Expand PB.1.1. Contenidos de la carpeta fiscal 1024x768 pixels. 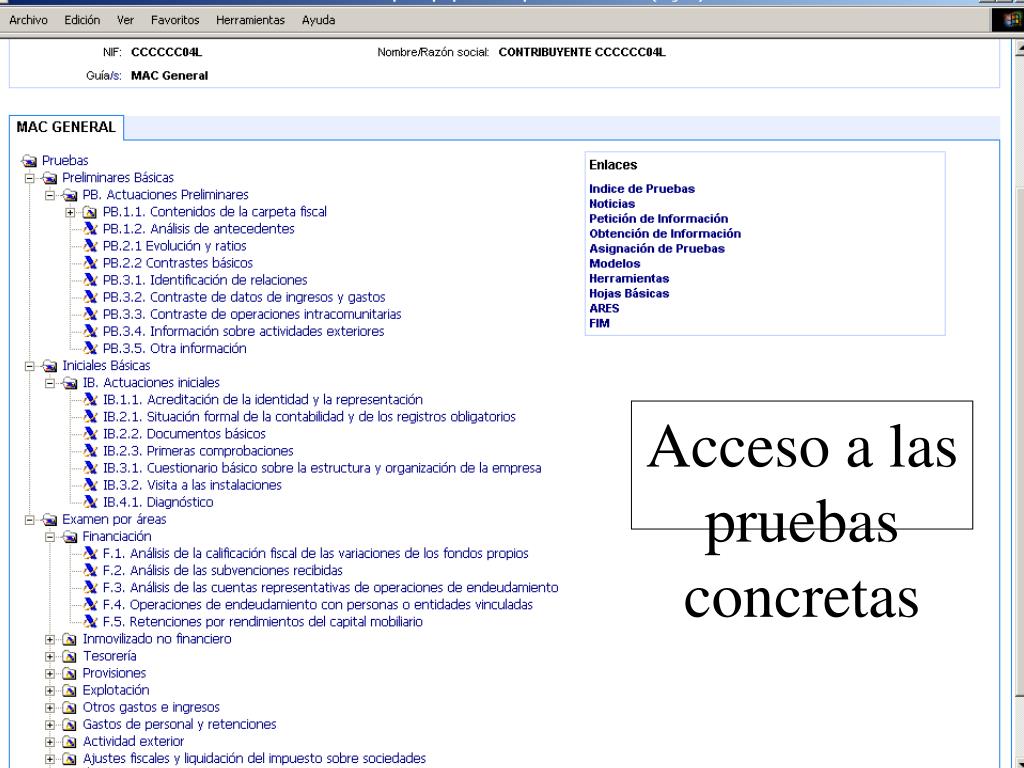tap(70, 212)
